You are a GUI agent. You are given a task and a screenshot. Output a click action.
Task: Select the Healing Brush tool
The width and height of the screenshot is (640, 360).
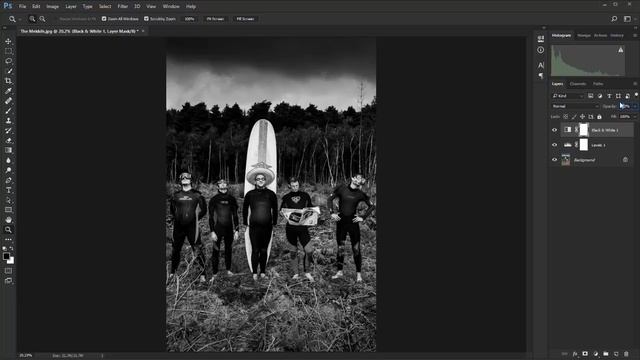pyautogui.click(x=8, y=101)
